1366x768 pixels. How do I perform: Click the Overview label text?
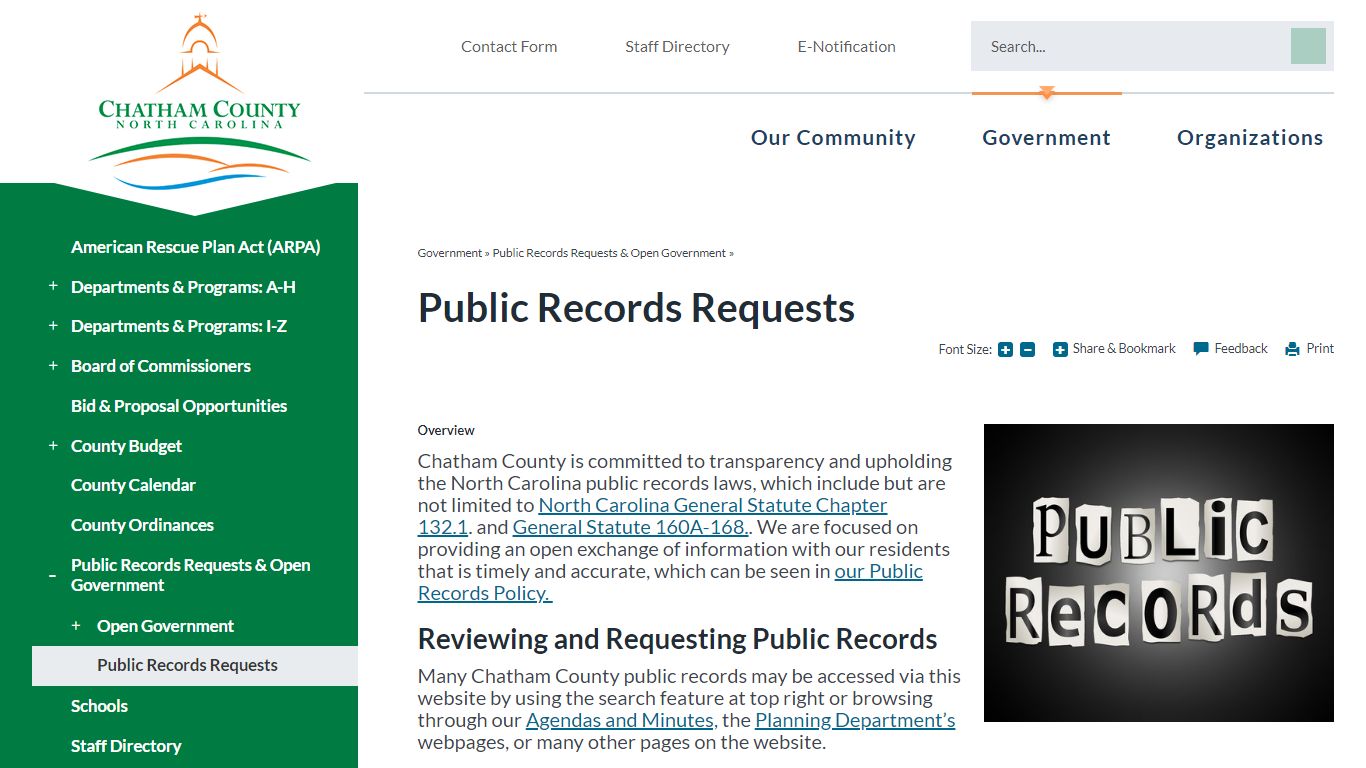tap(446, 430)
